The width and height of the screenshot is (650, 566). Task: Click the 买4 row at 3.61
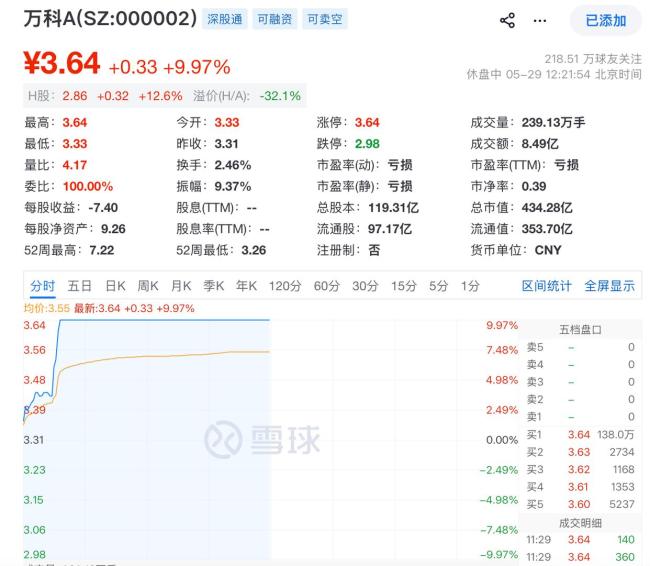click(580, 487)
